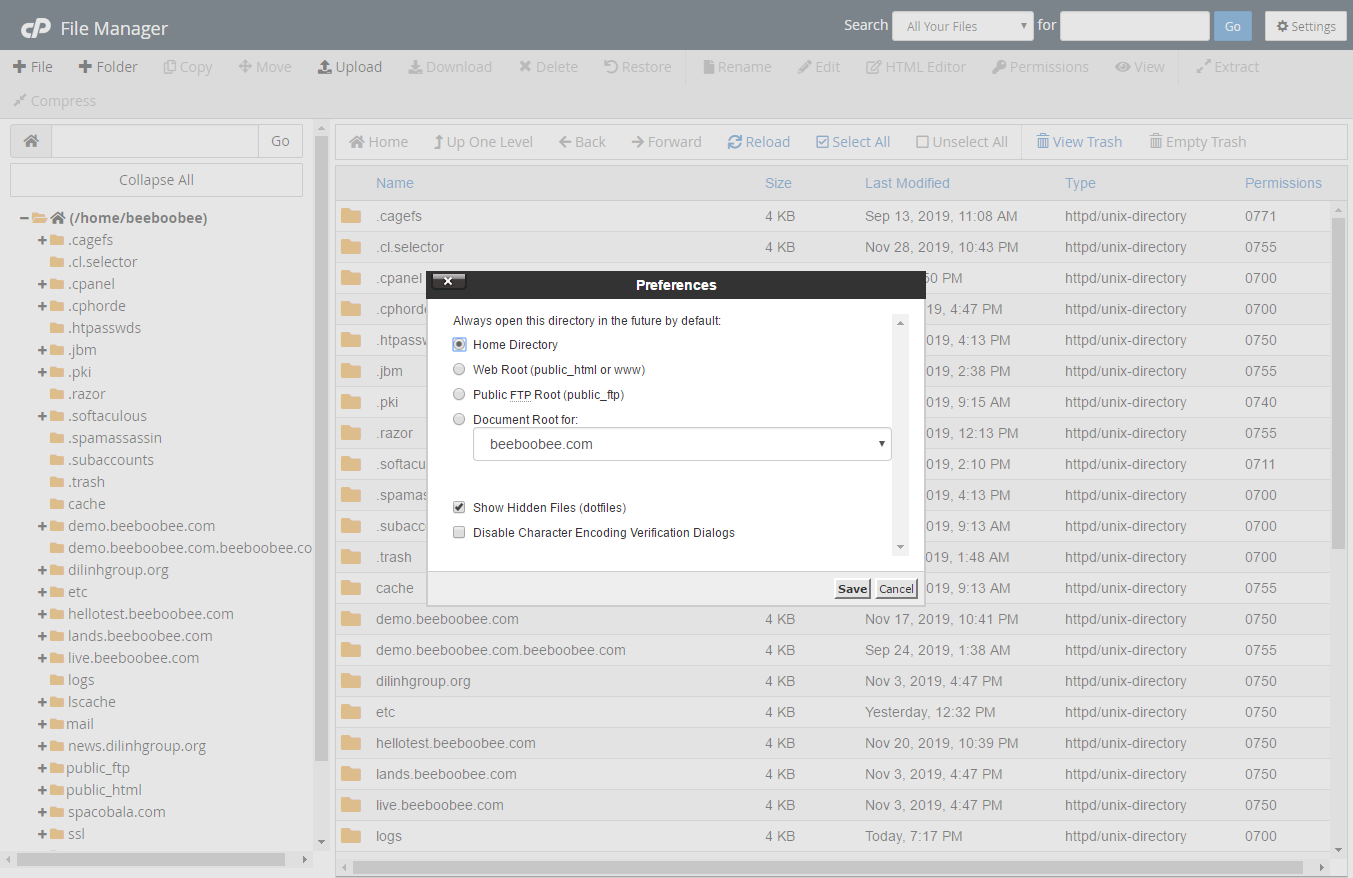Navigate Back in file list
The height and width of the screenshot is (878, 1353).
tap(582, 142)
